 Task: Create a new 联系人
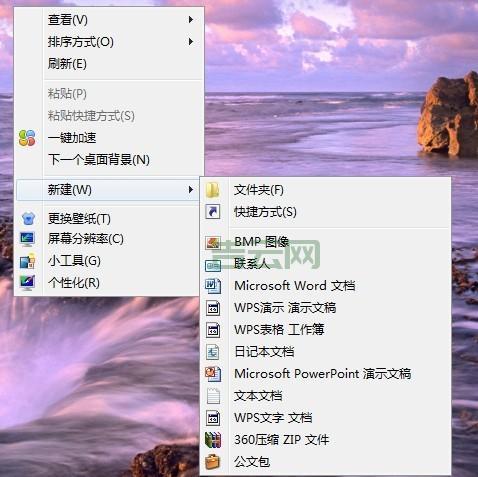click(325, 264)
